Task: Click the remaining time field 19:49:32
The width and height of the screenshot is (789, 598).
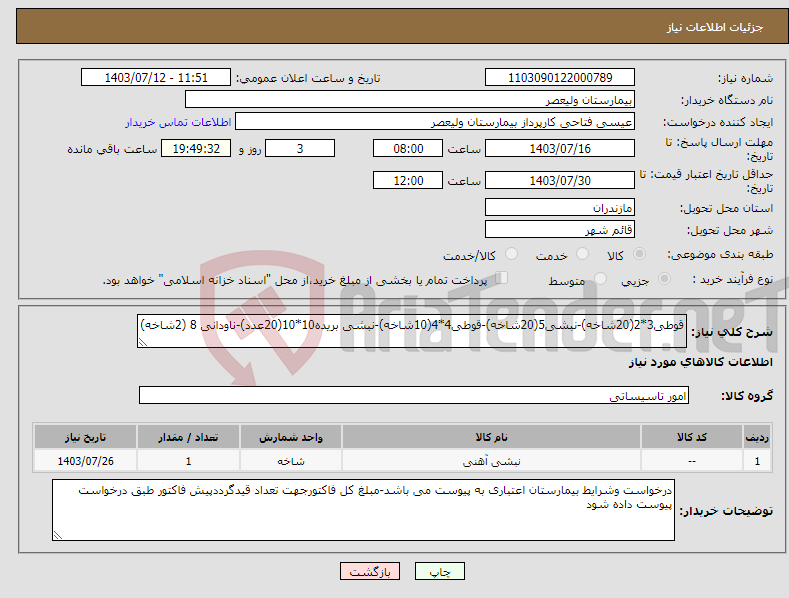Action: coord(196,148)
